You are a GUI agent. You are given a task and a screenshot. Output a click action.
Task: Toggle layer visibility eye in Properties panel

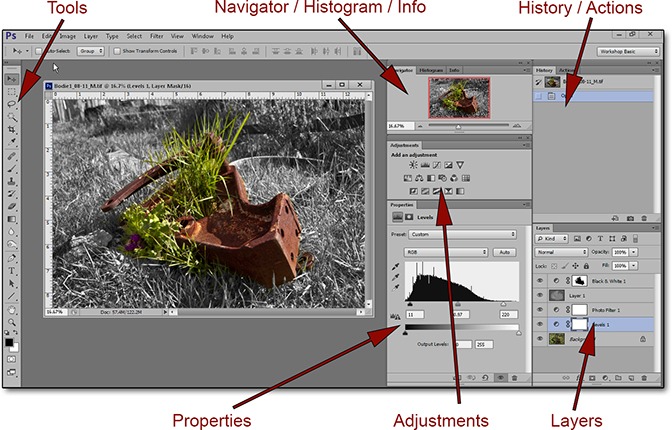[x=500, y=378]
